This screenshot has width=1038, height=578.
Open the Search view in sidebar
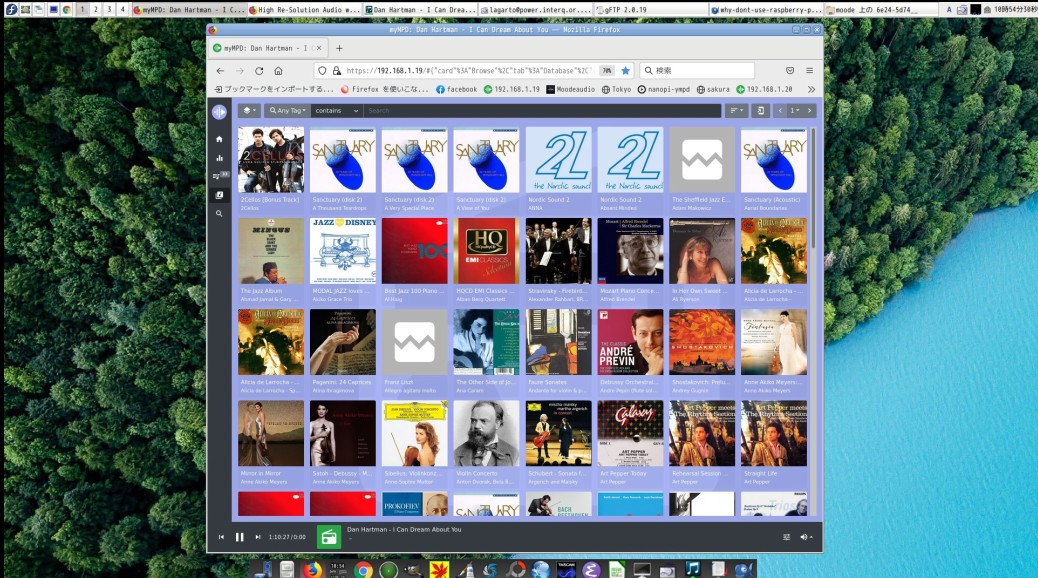(x=219, y=213)
